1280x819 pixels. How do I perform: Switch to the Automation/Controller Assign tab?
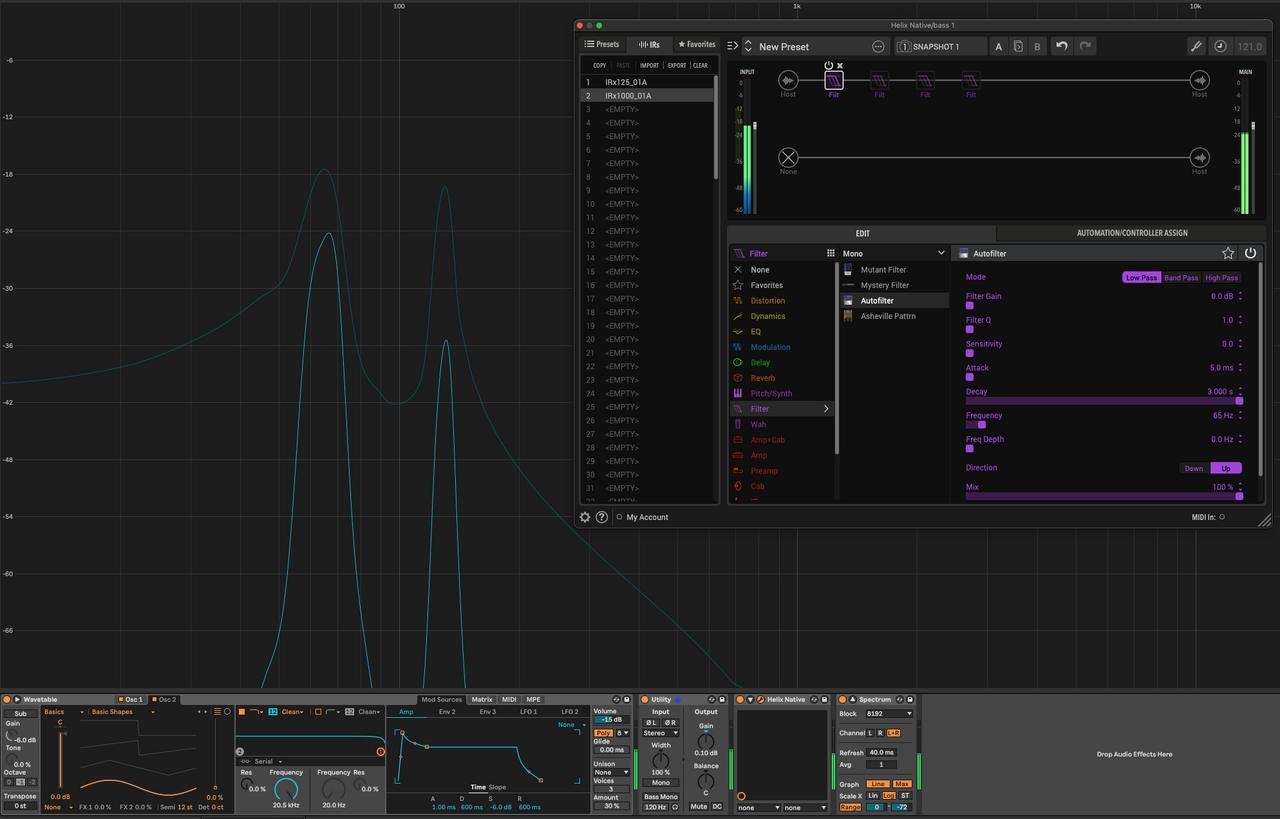click(x=1132, y=233)
